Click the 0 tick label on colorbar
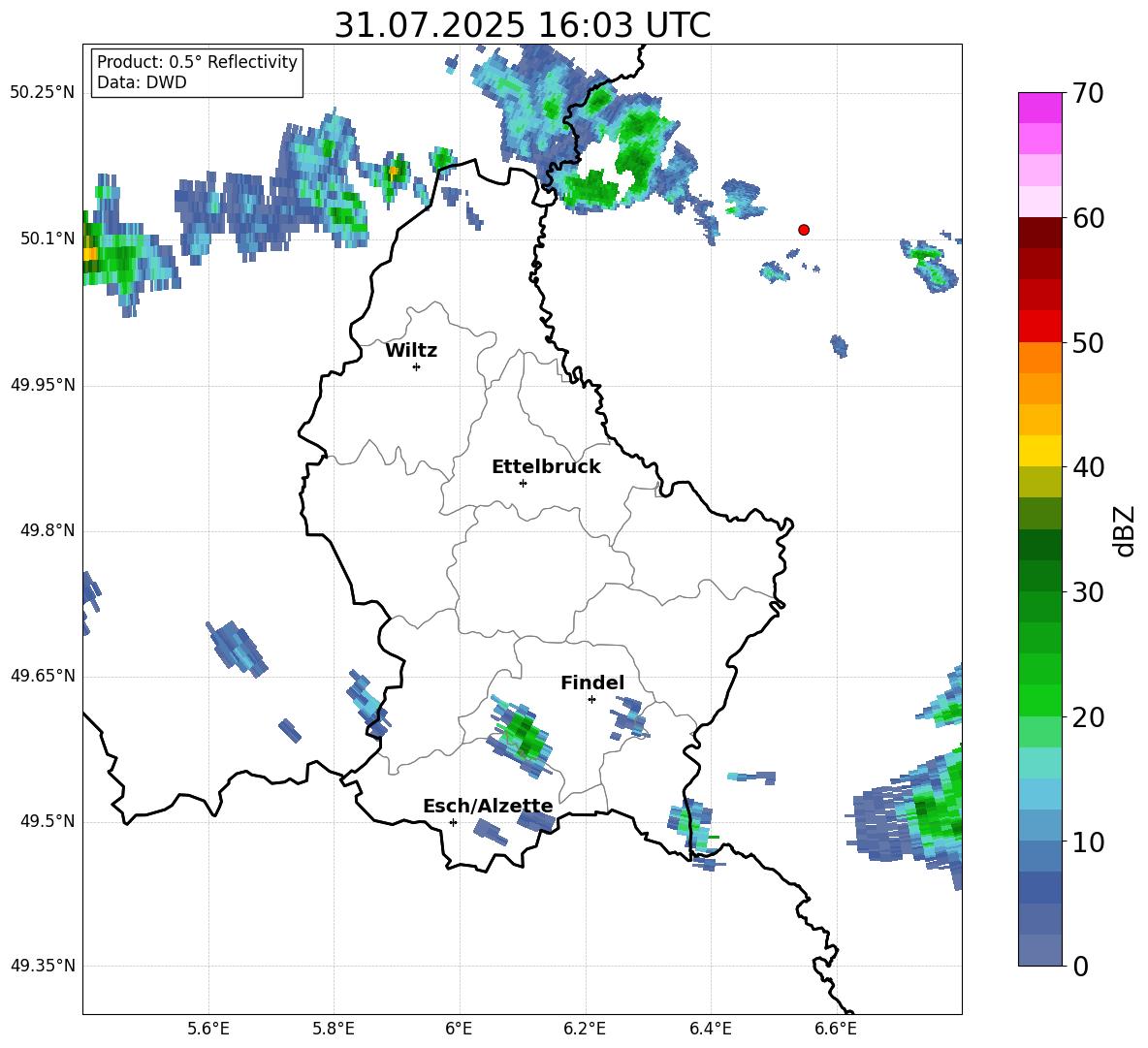1148x1048 pixels. [1081, 966]
